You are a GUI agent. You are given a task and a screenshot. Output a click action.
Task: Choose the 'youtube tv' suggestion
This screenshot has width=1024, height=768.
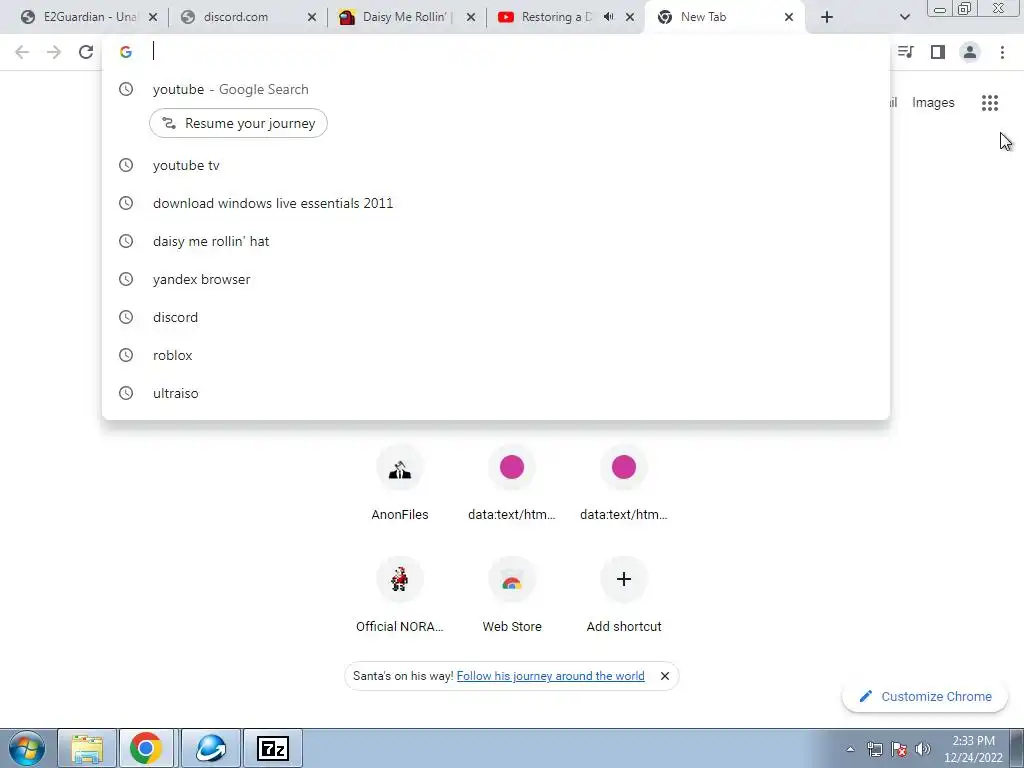coord(496,165)
